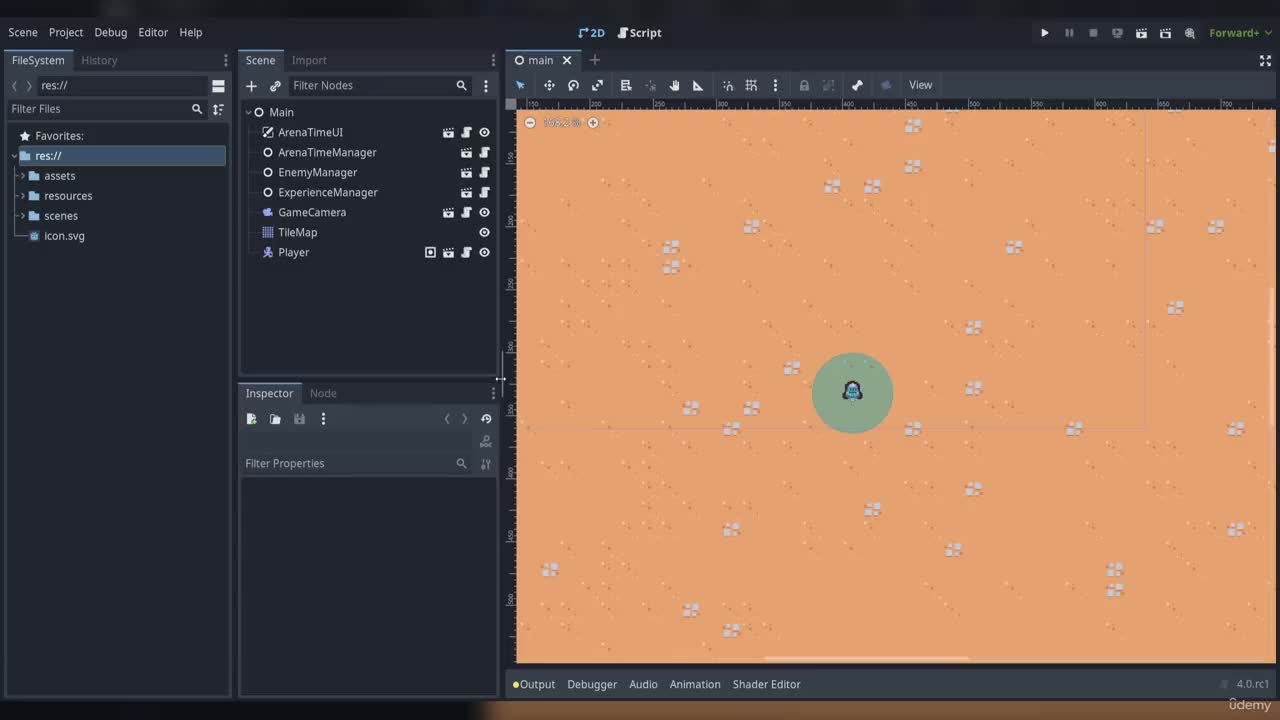1280x720 pixels.
Task: Open EnemyManager scene in editor icon
Action: (466, 172)
